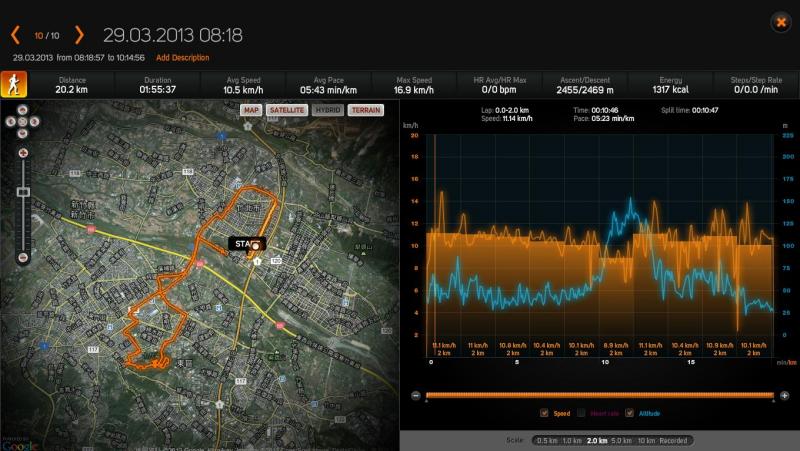
Task: Click the Max Speed 16.9 km/h stat
Action: (414, 85)
